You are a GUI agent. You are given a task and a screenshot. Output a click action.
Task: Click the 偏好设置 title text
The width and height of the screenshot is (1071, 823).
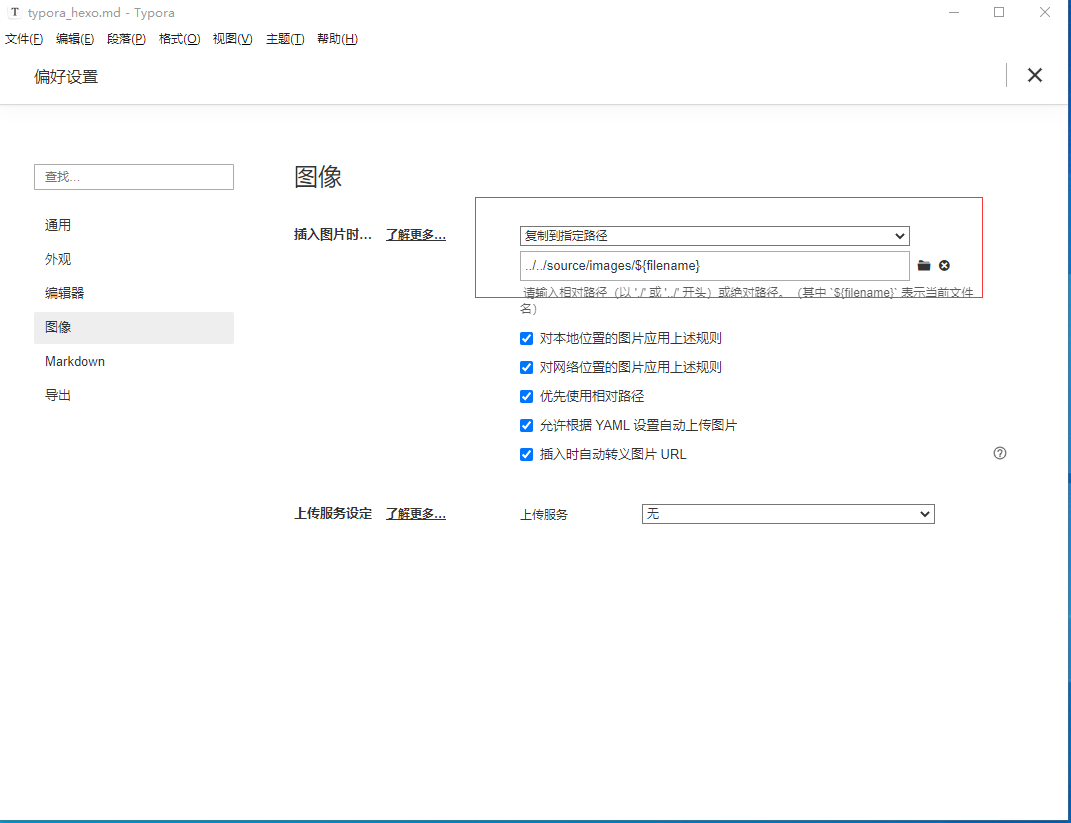pos(66,76)
